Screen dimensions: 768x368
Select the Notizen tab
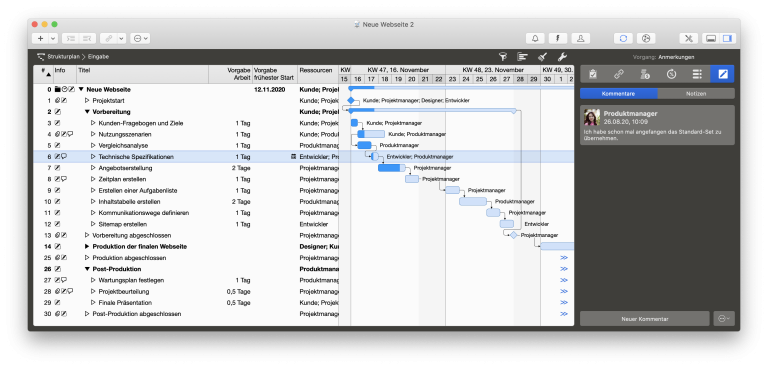(x=696, y=93)
